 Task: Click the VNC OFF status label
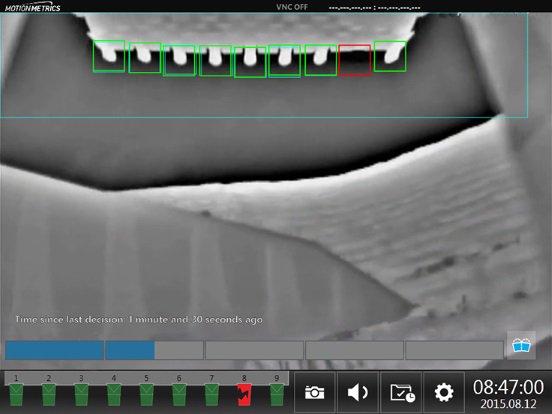point(292,7)
